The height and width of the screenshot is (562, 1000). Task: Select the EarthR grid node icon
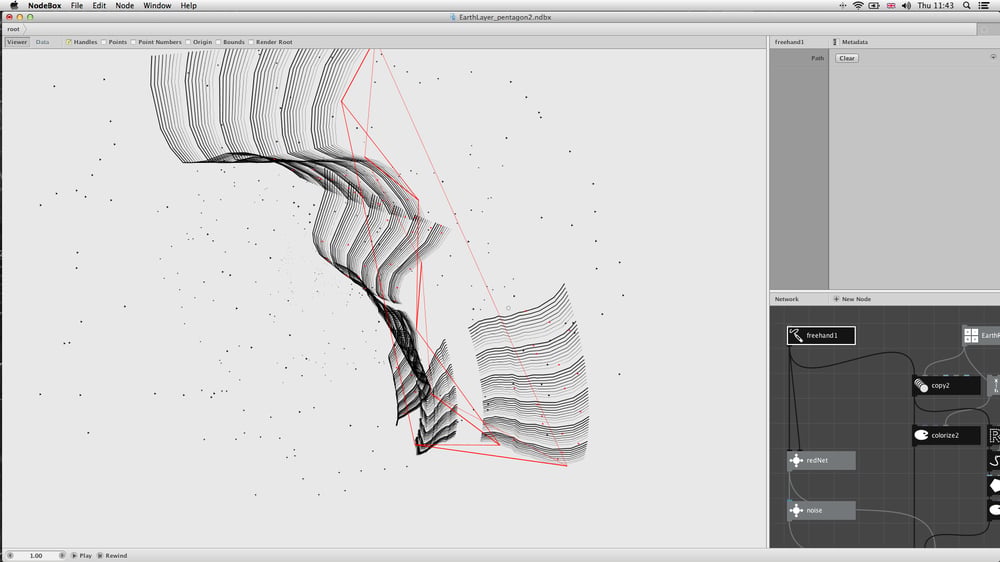[971, 336]
